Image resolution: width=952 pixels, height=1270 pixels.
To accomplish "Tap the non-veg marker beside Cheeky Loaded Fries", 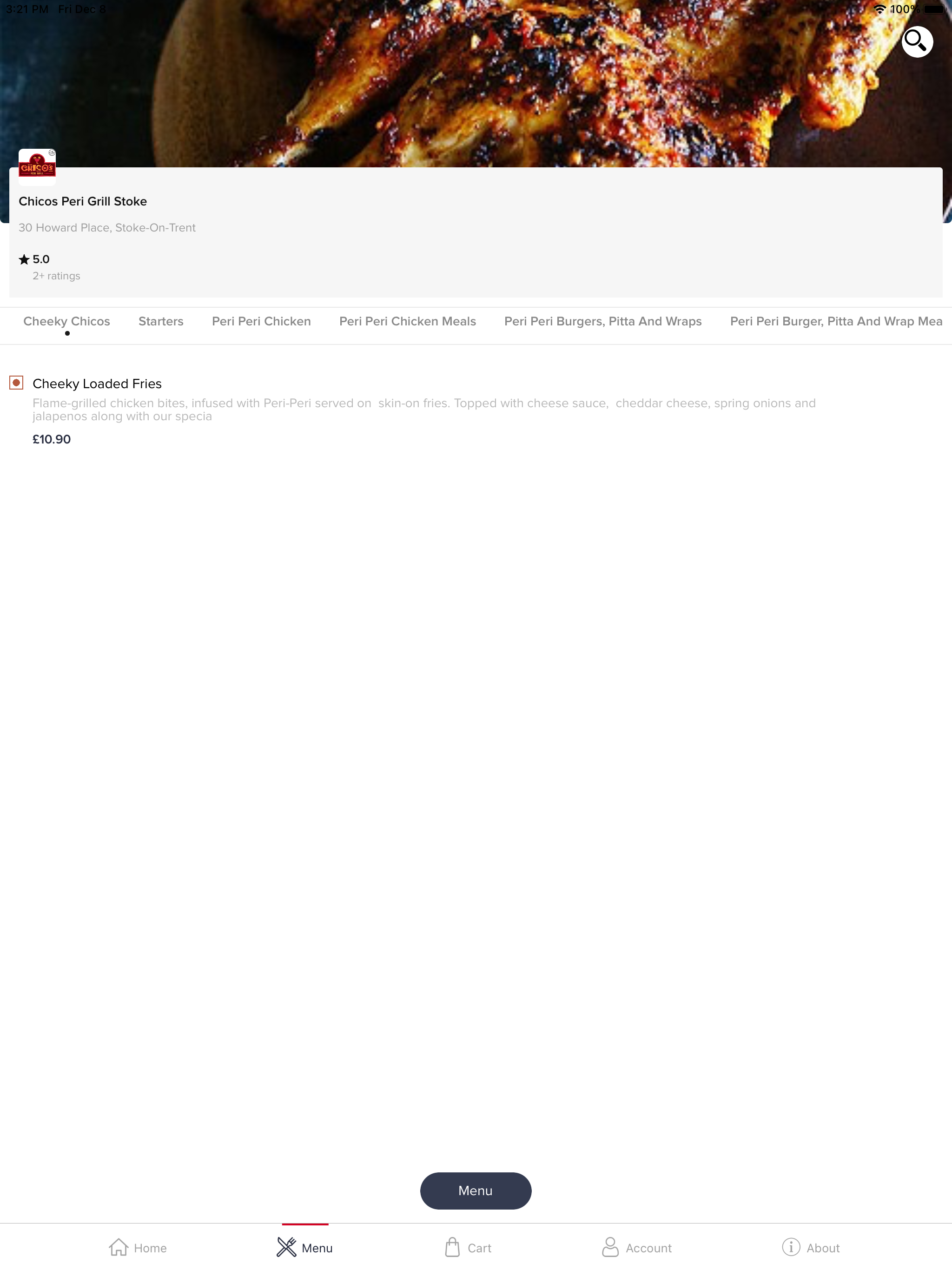I will click(x=17, y=383).
